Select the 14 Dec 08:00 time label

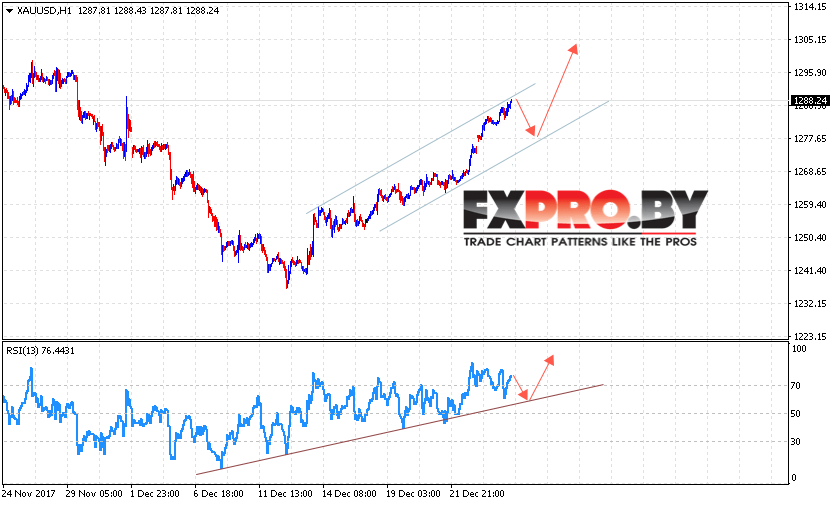coord(349,493)
